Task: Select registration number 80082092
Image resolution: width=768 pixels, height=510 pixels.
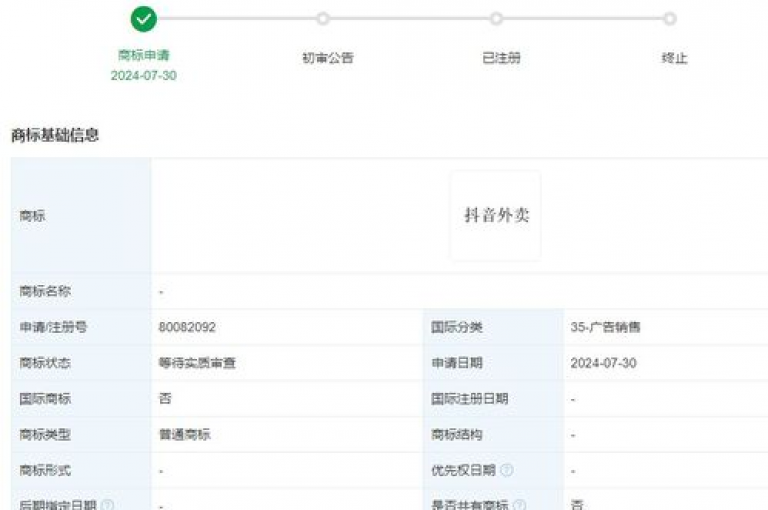Action: [x=187, y=327]
